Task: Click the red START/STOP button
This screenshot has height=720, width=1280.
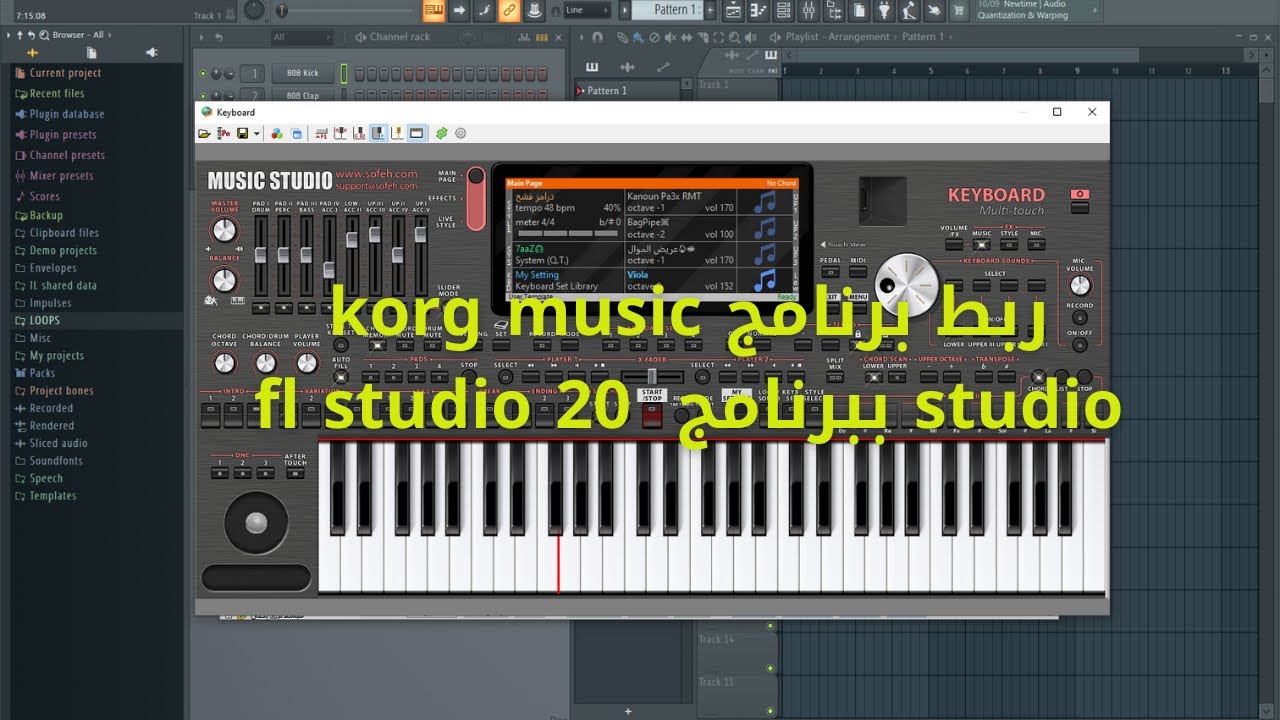Action: coord(652,416)
